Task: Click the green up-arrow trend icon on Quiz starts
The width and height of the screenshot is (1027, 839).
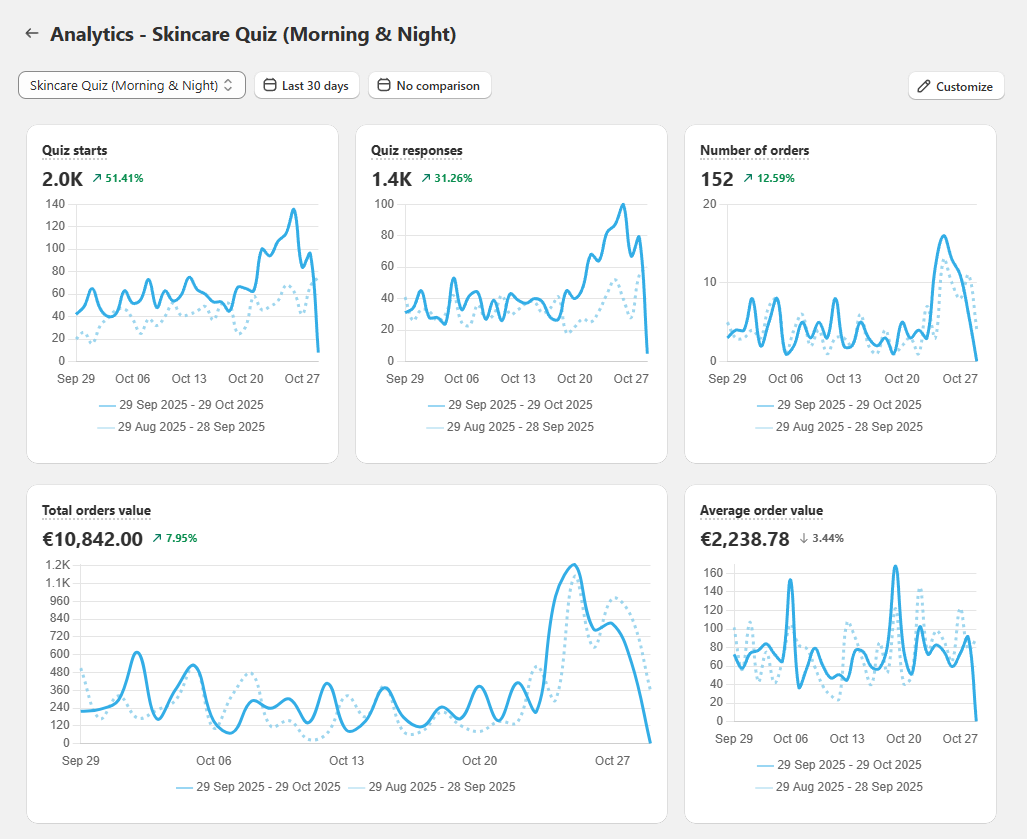Action: (x=97, y=178)
